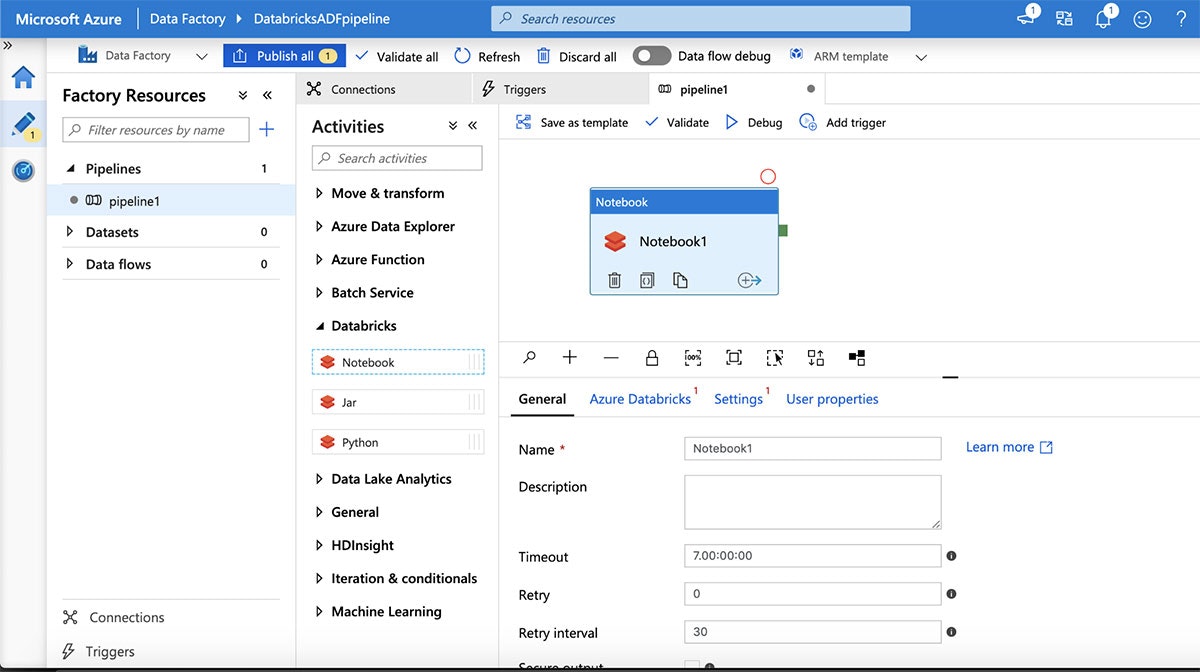Clone the Notebook1 activity with copy icon

(680, 280)
